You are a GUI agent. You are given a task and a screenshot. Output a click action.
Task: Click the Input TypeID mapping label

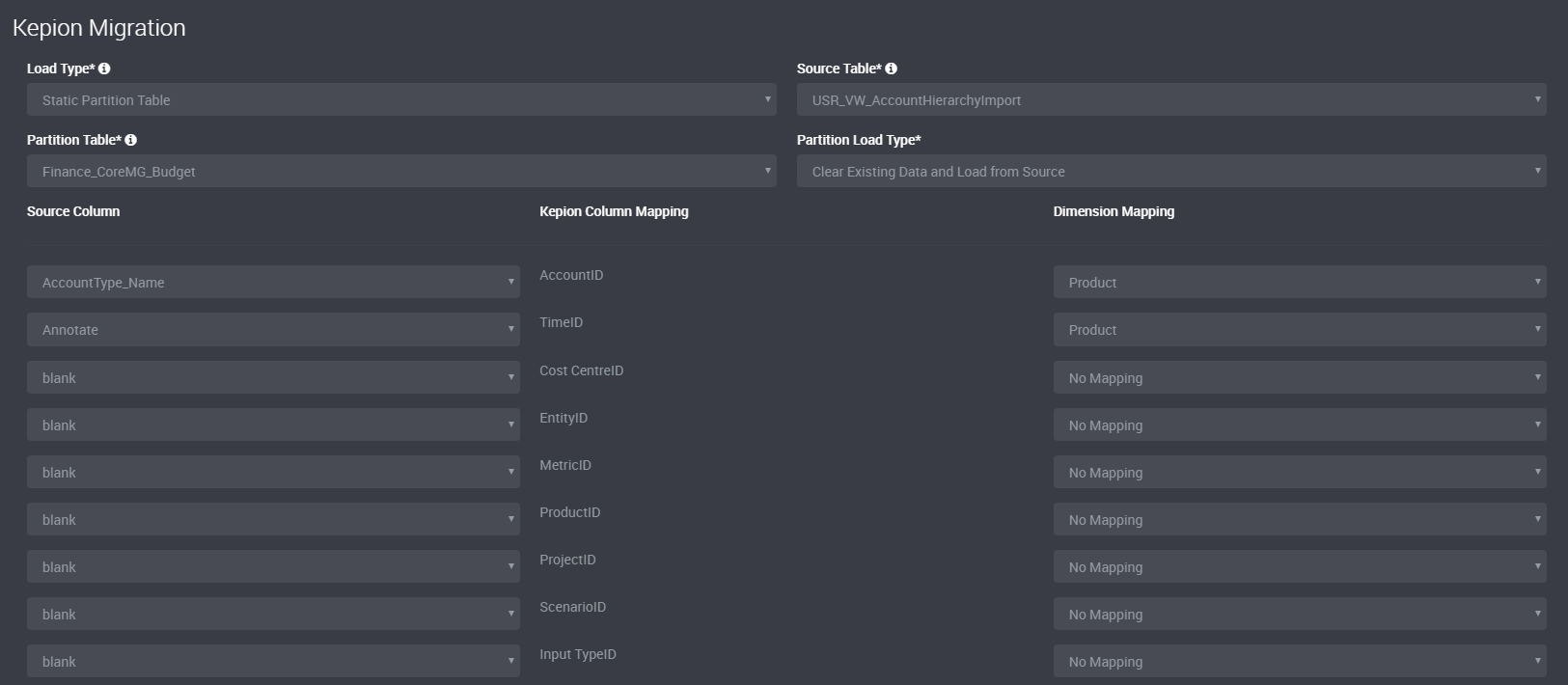(x=578, y=654)
